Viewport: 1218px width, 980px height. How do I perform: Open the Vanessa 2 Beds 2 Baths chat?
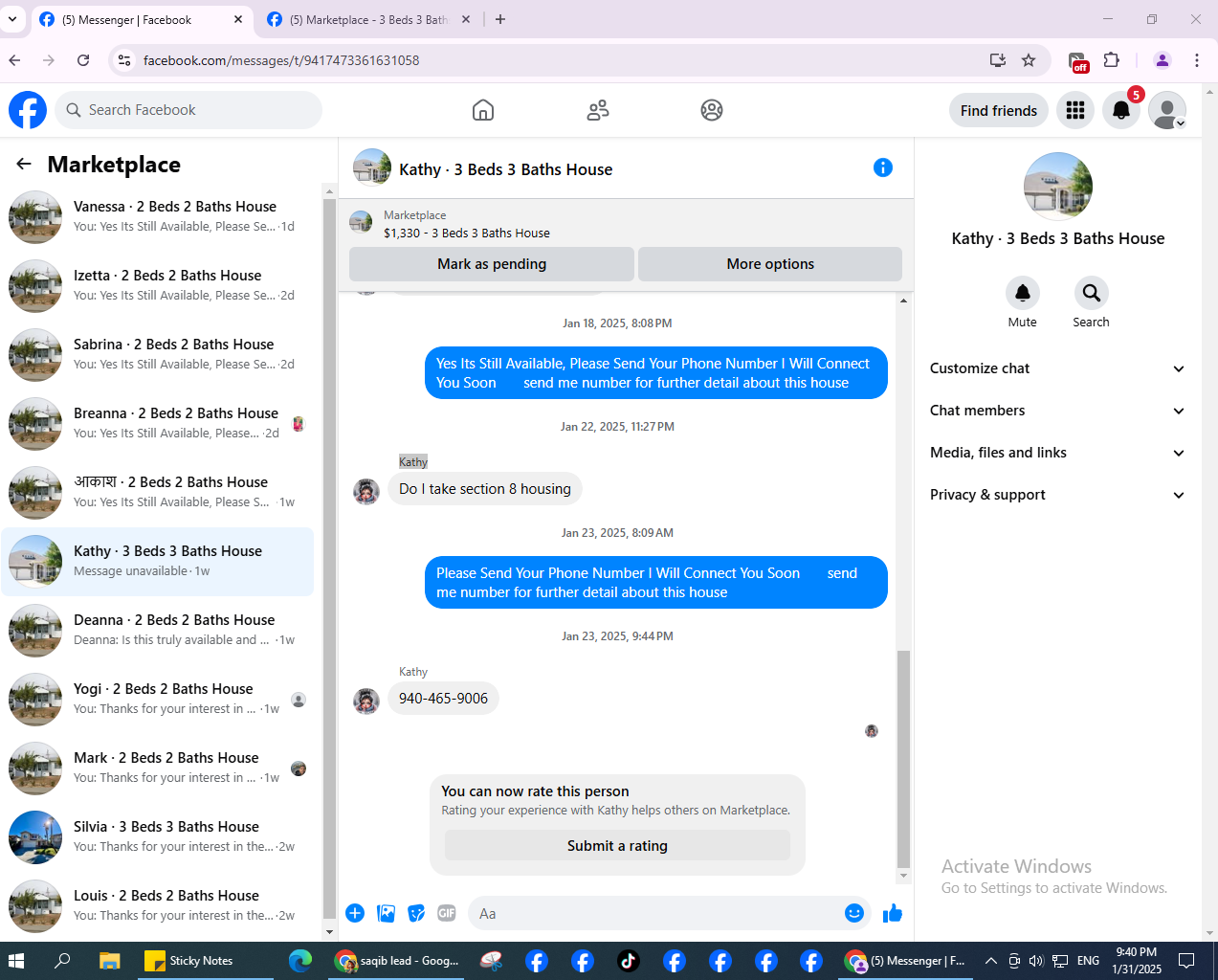pos(158,216)
